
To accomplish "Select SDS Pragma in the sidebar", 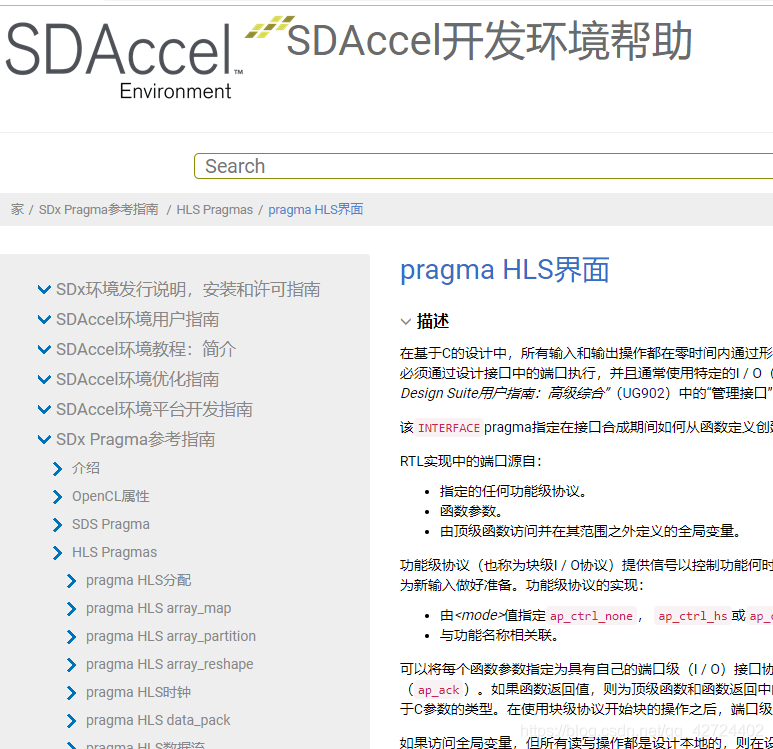I will tap(111, 524).
